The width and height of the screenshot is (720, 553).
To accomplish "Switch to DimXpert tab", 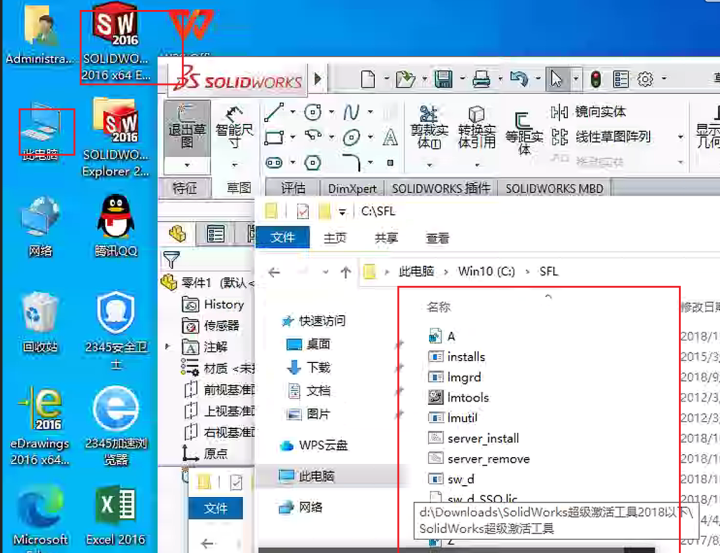I will click(x=352, y=188).
